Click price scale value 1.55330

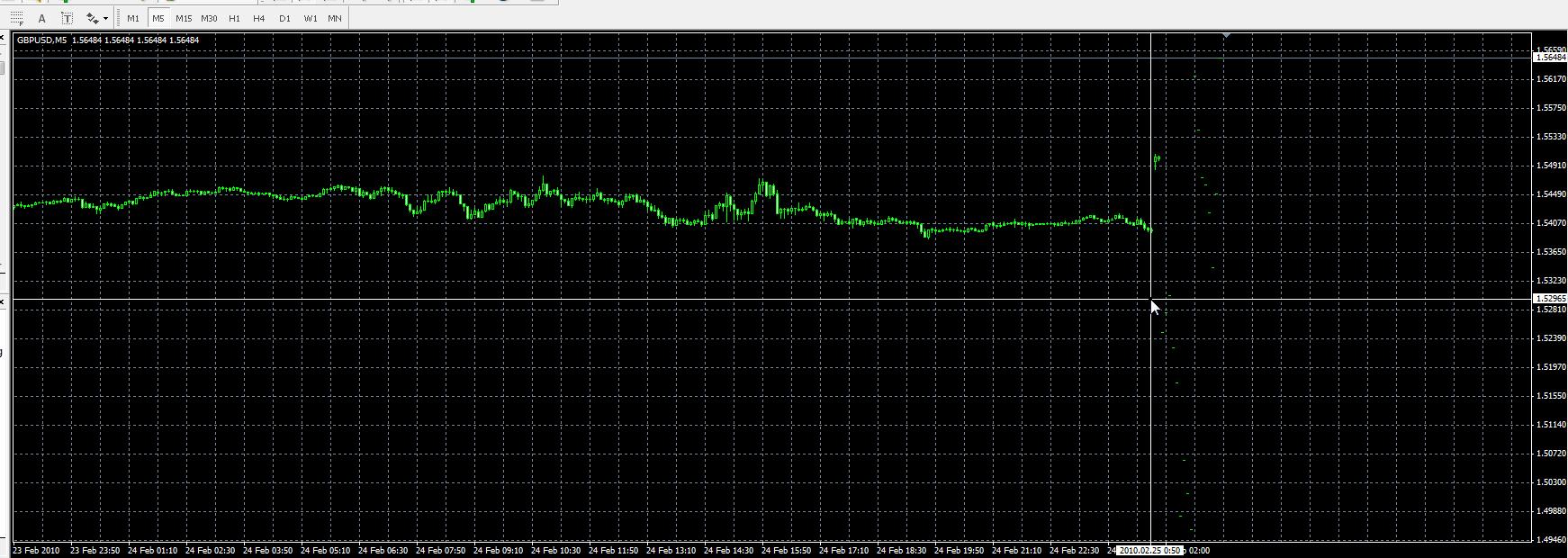(x=1551, y=137)
